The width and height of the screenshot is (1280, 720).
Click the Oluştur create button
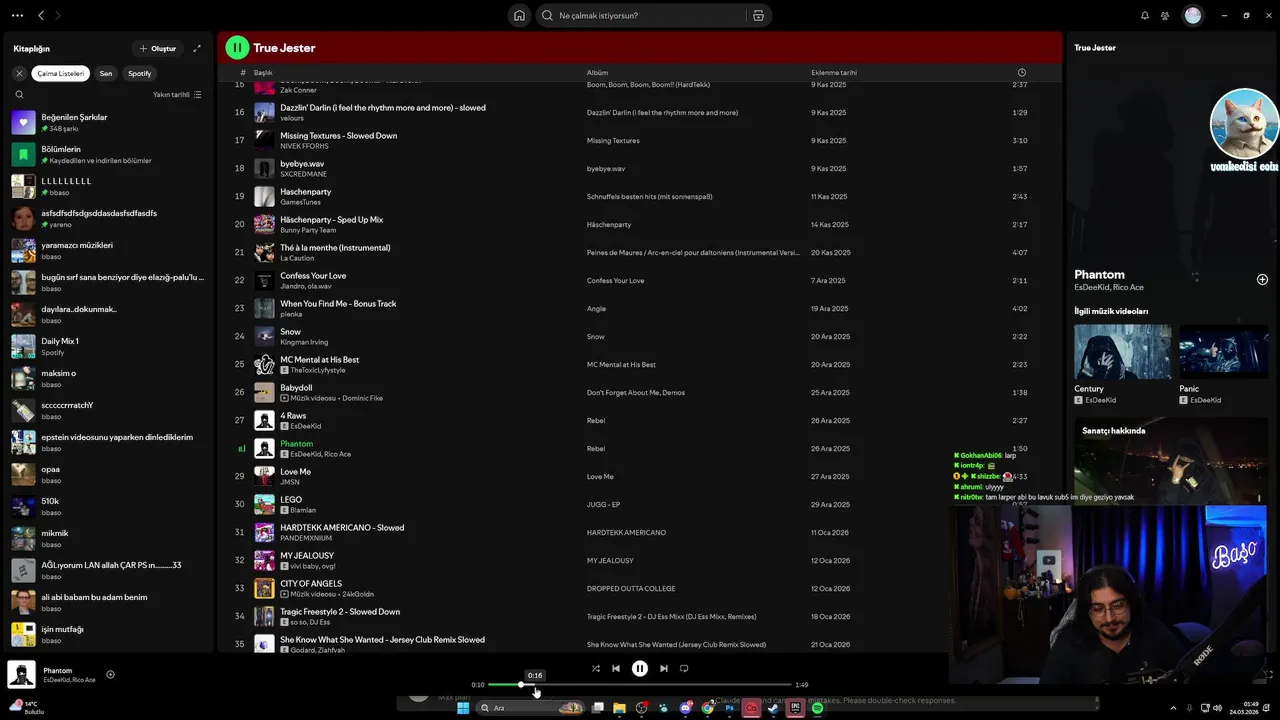(158, 48)
